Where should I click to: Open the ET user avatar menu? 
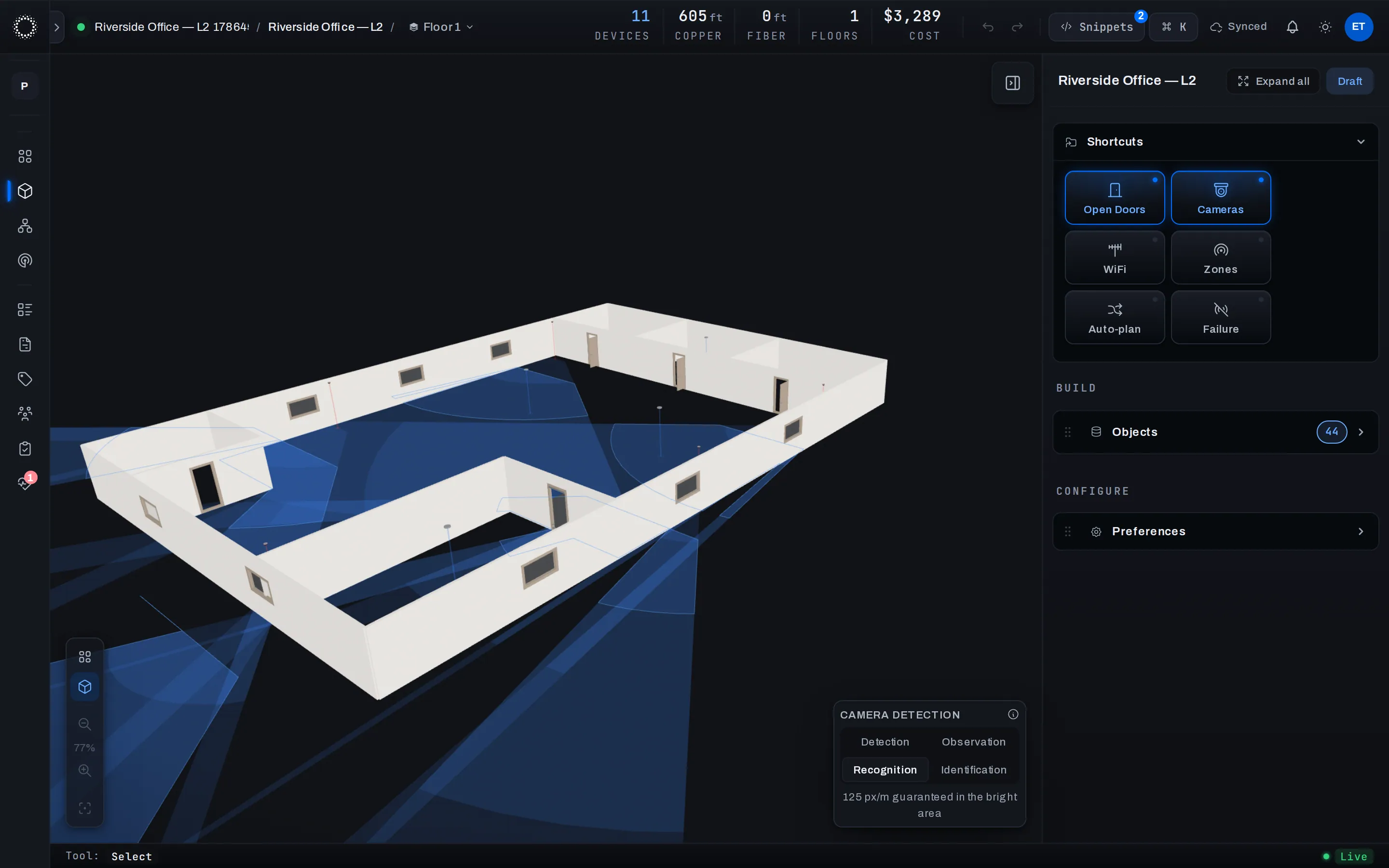tap(1359, 27)
